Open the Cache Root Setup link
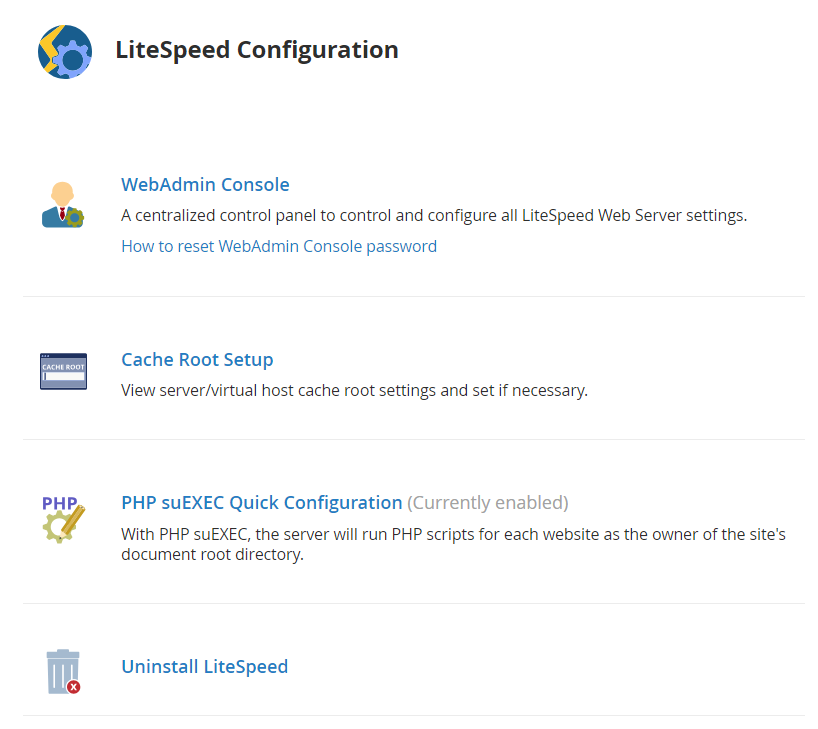 (x=197, y=360)
